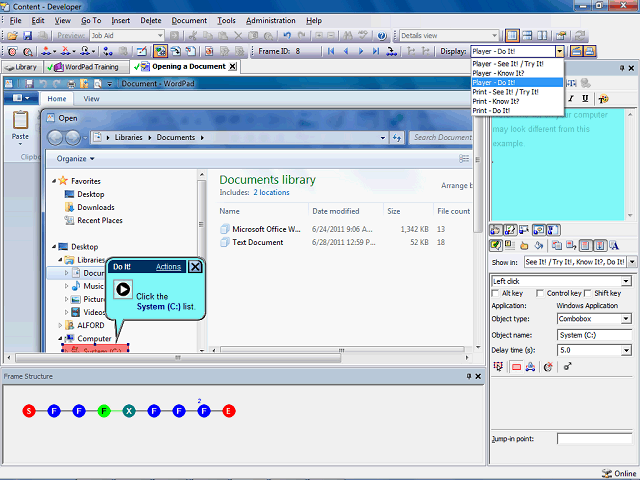The width and height of the screenshot is (640, 480).
Task: Select the green F frame node
Action: click(x=104, y=411)
